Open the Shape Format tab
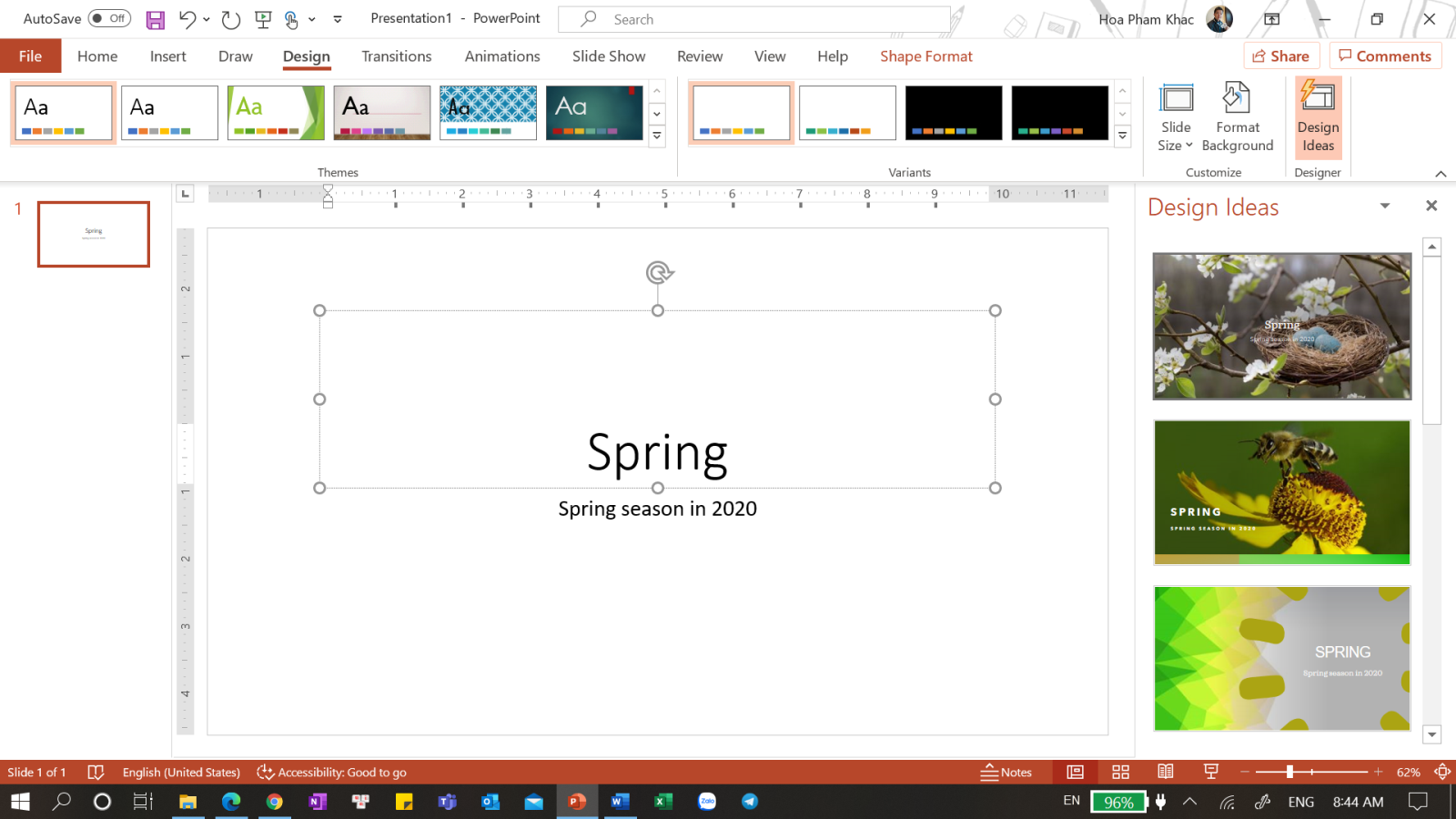The image size is (1456, 819). (x=925, y=56)
